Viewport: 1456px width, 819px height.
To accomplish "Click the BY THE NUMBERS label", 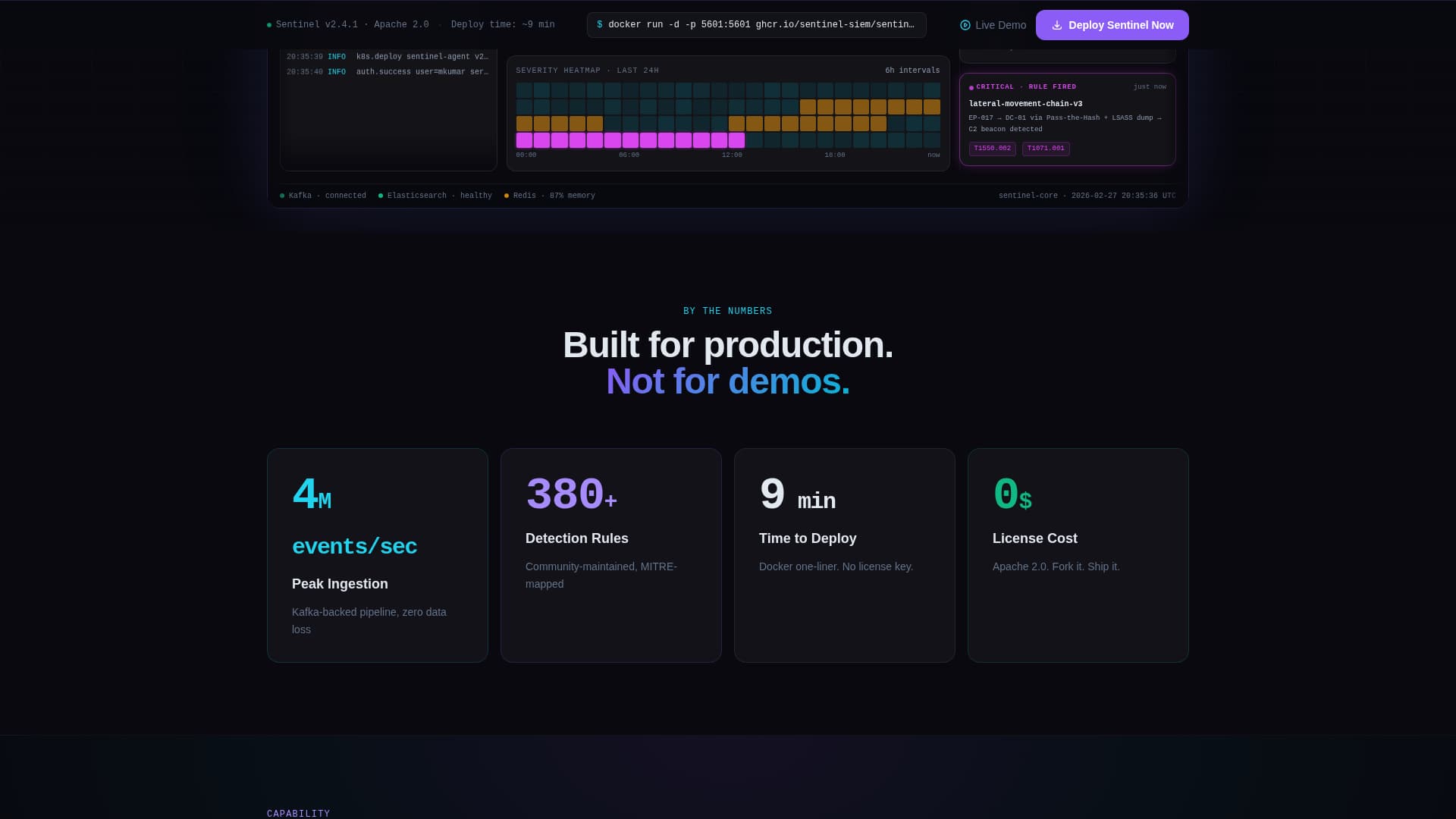I will pos(727,311).
